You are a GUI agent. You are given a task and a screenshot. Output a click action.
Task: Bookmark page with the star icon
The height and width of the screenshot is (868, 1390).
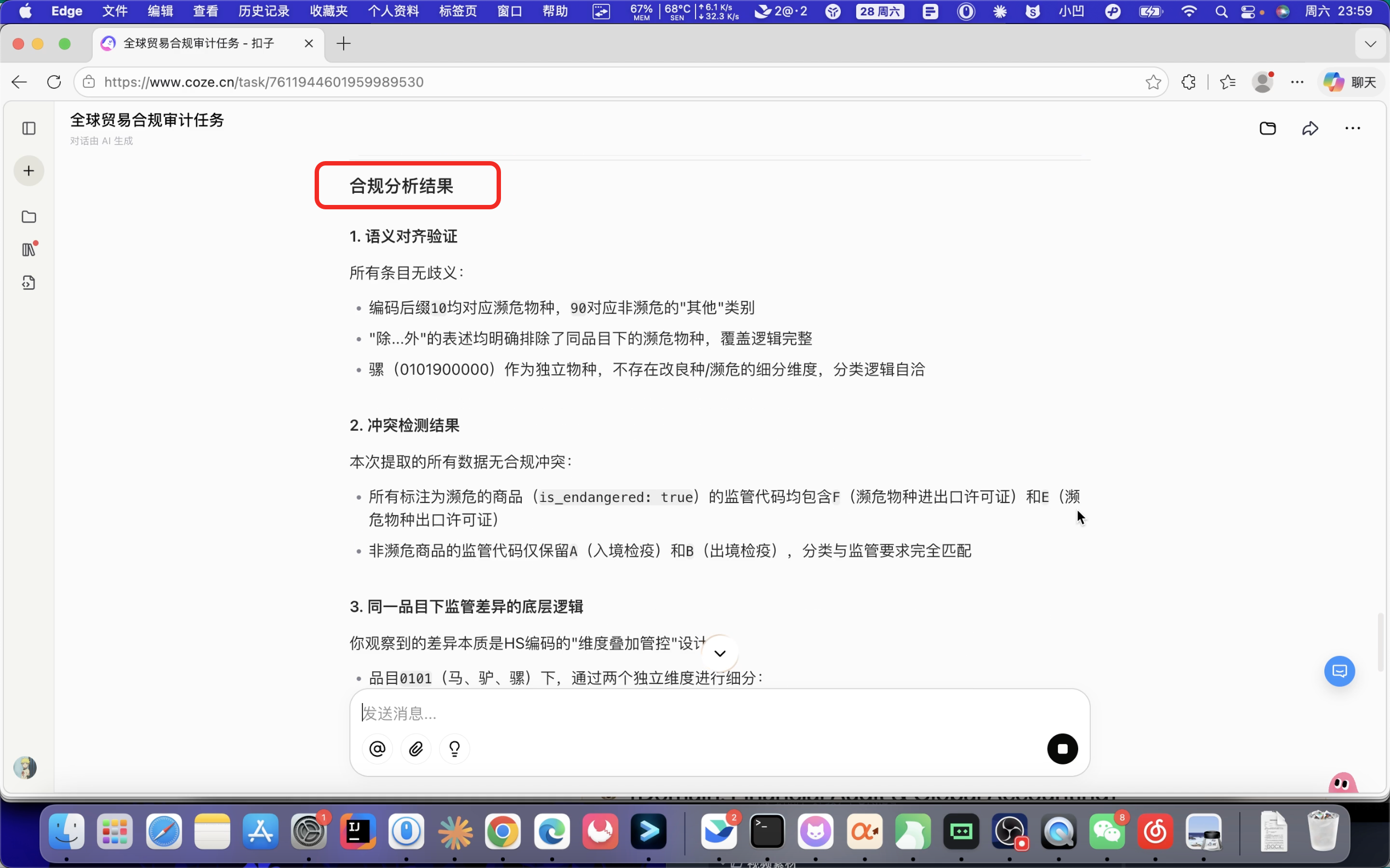(1153, 82)
